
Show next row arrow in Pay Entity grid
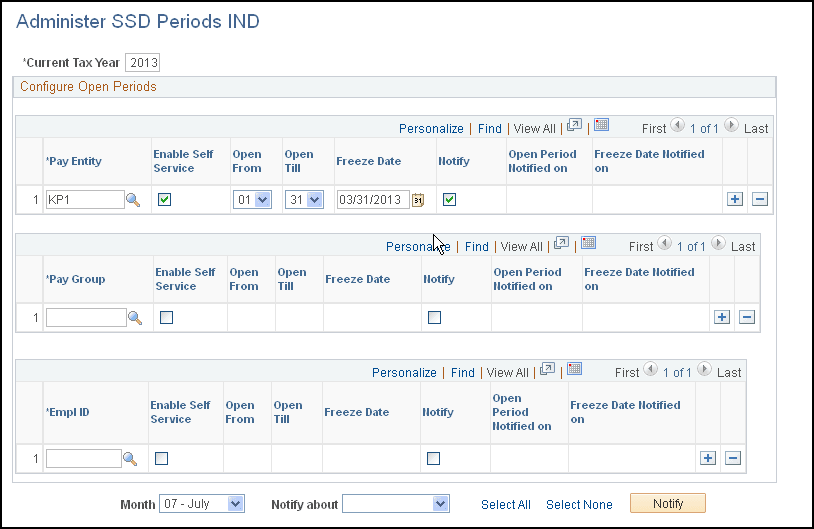click(731, 125)
